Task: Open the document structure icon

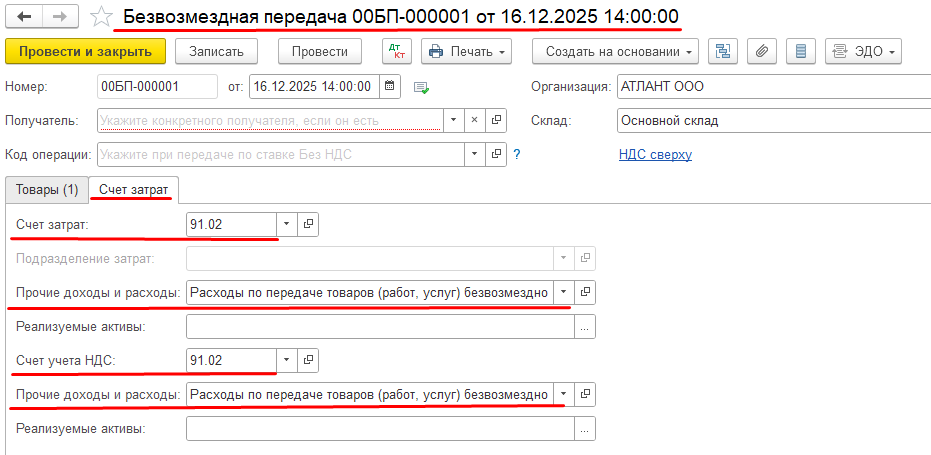Action: (x=723, y=51)
